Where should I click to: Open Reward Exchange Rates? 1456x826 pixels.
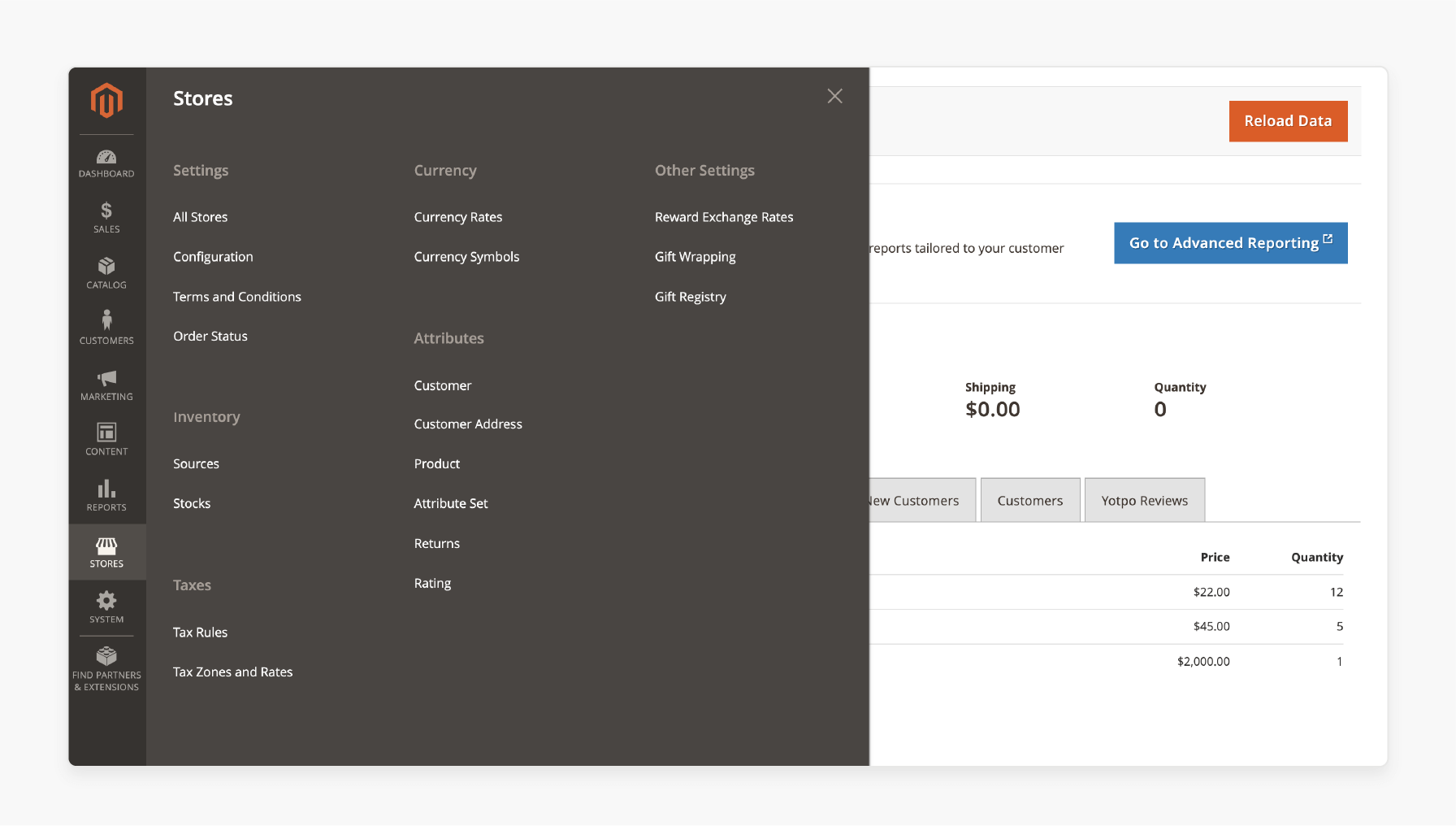pos(724,217)
